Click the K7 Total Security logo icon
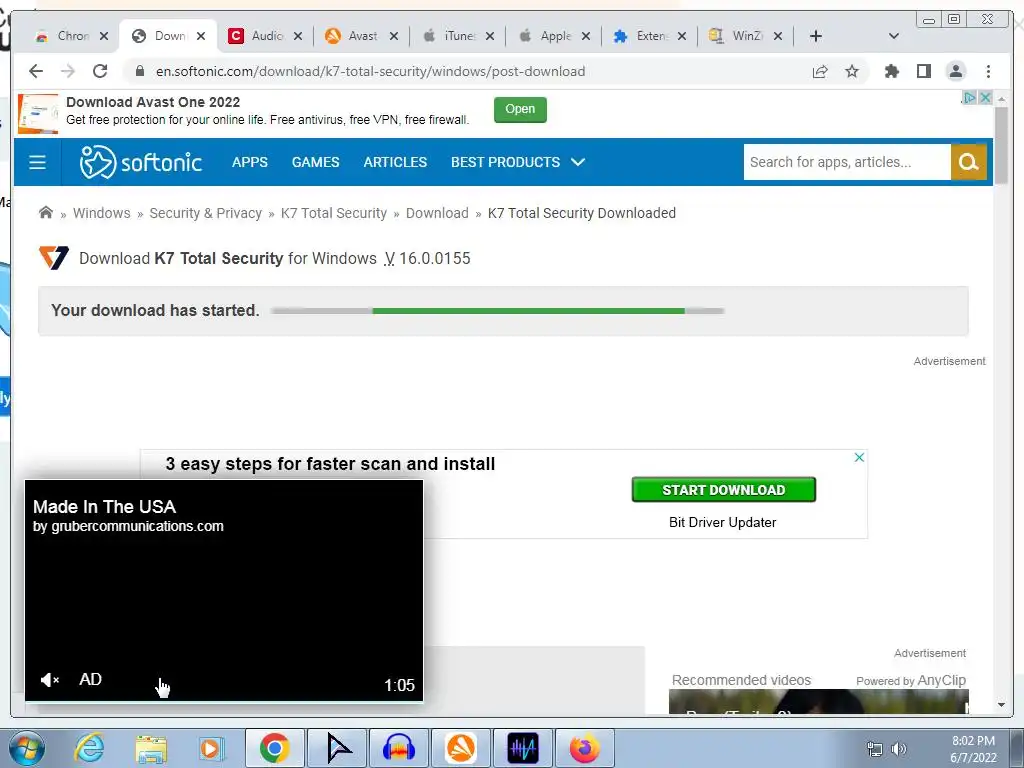This screenshot has width=1024, height=768. (x=54, y=258)
